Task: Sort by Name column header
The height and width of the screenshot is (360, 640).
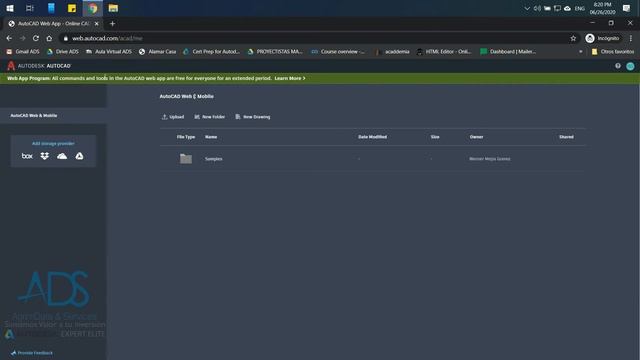Action: click(x=211, y=137)
